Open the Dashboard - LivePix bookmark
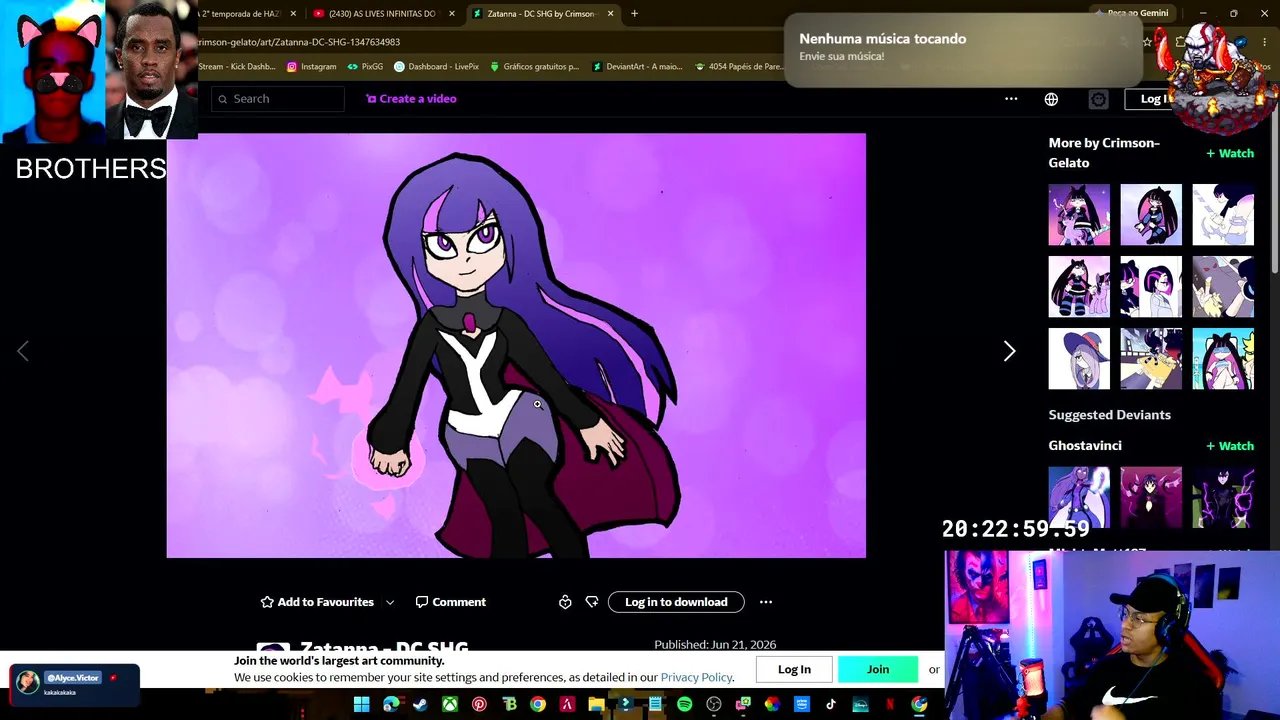 click(436, 67)
